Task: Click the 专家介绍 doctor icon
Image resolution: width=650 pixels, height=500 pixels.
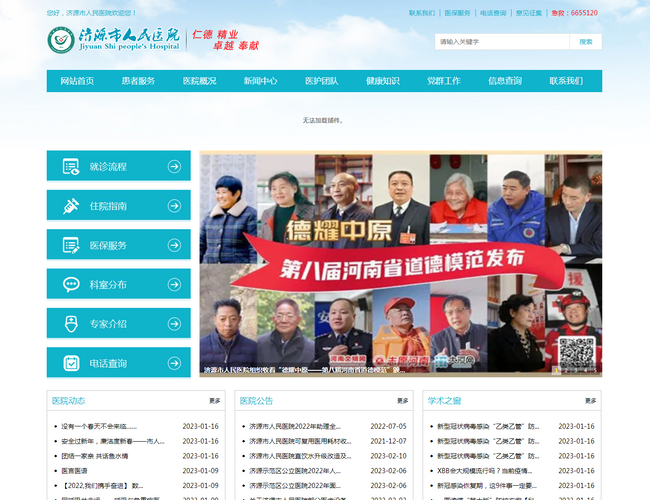Action: [71, 323]
